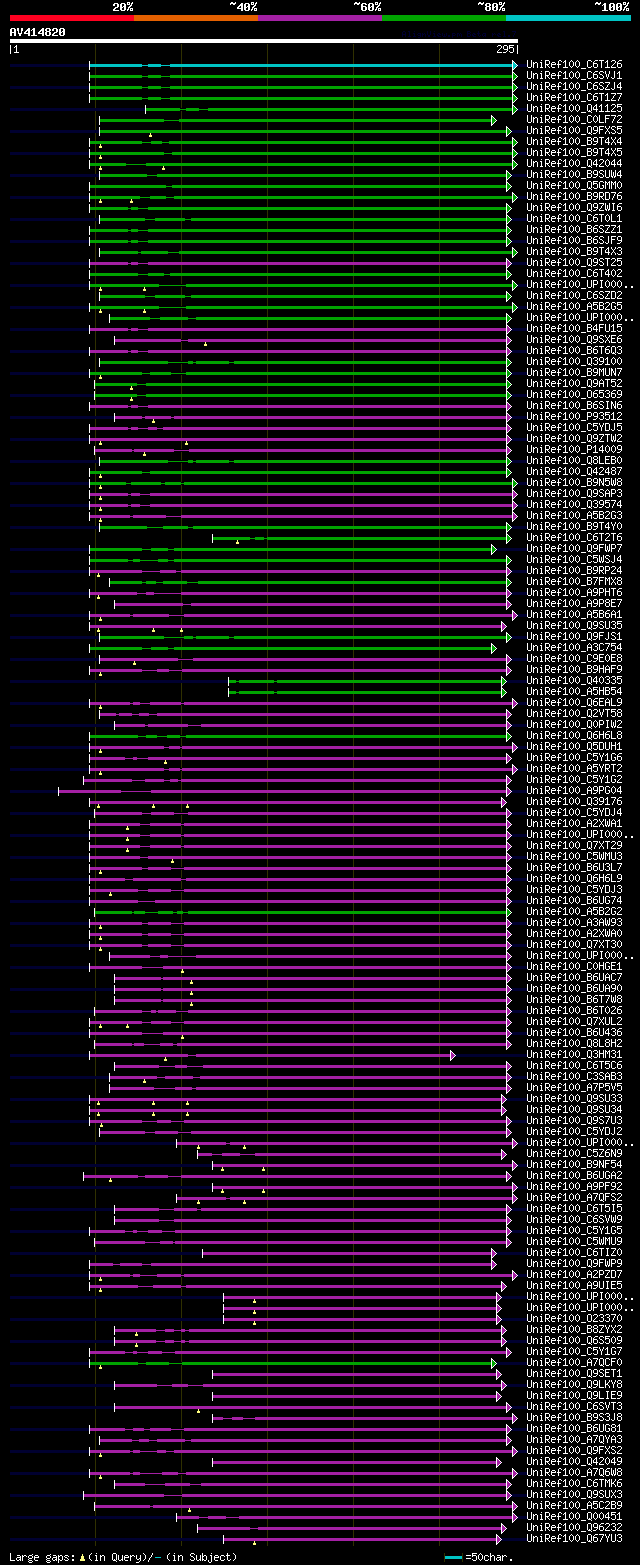Open hit UniRef100_Q9FXS5
The width and height of the screenshot is (640, 1565).
tap(574, 130)
